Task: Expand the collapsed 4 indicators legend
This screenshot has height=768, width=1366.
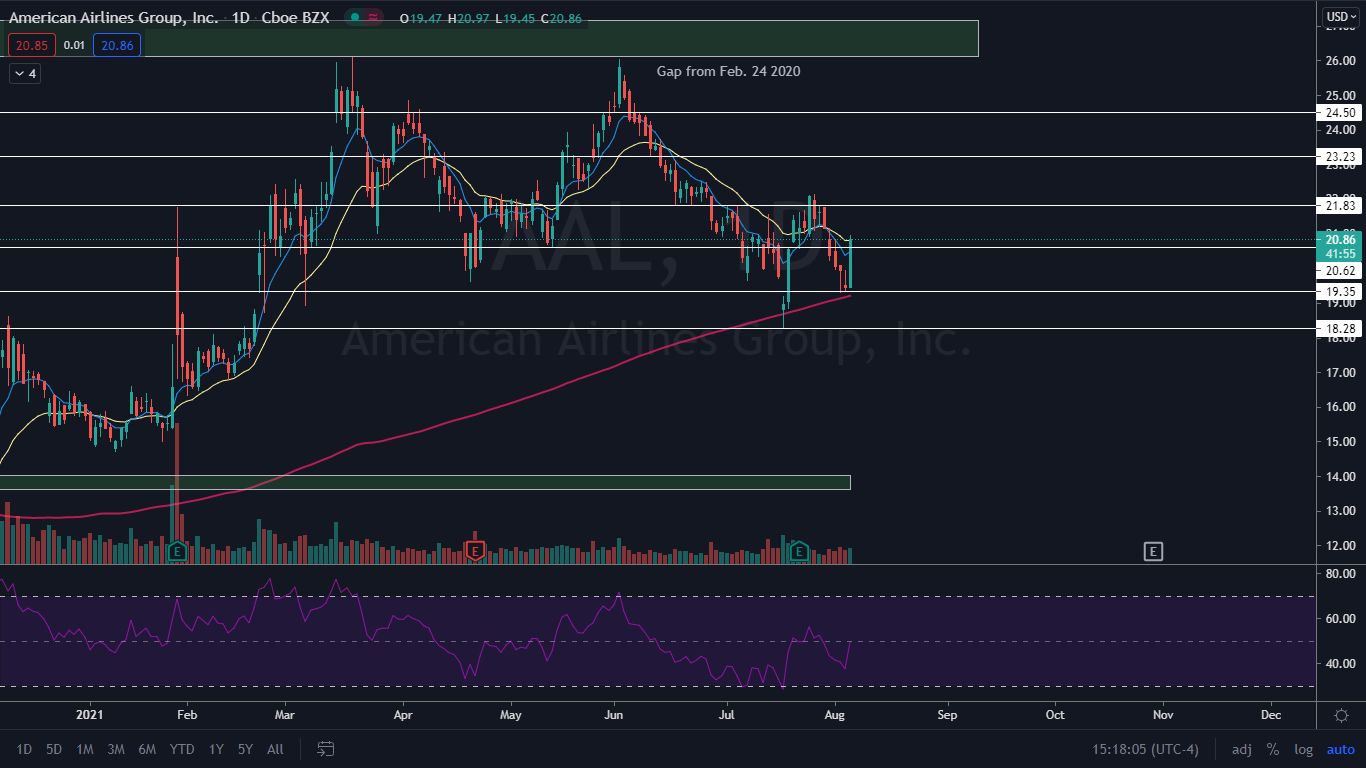Action: tap(24, 73)
